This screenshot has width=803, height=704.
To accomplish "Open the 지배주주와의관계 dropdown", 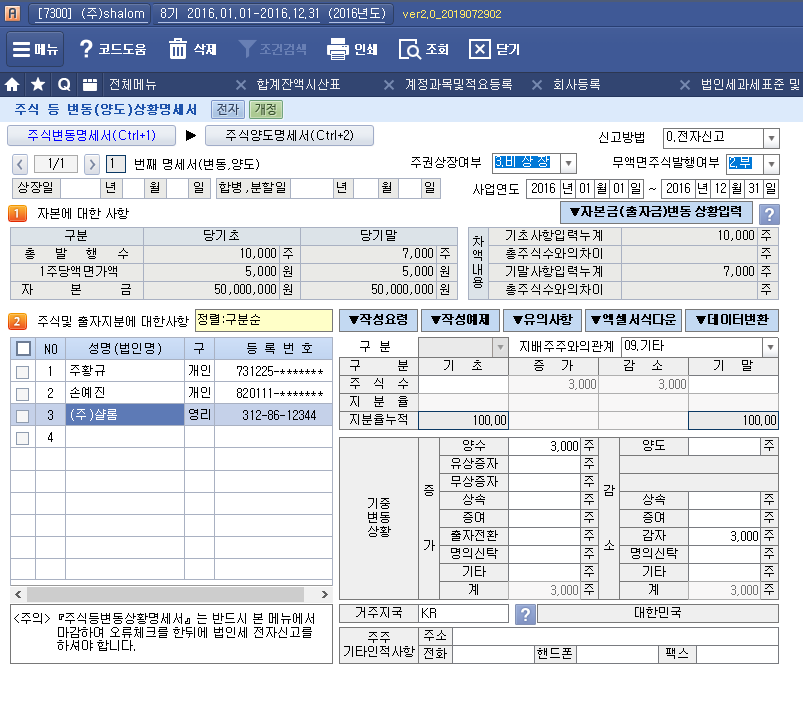I will (x=770, y=347).
